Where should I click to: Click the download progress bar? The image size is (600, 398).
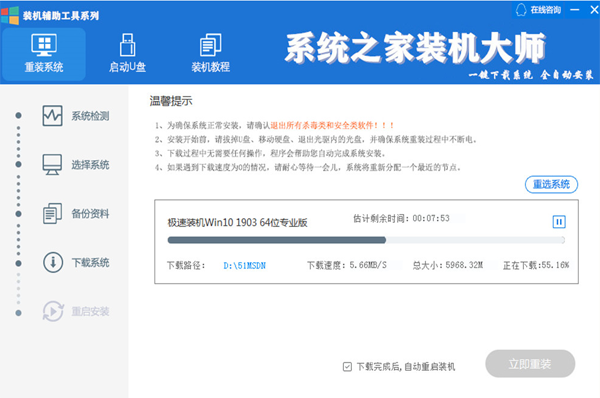click(x=366, y=240)
